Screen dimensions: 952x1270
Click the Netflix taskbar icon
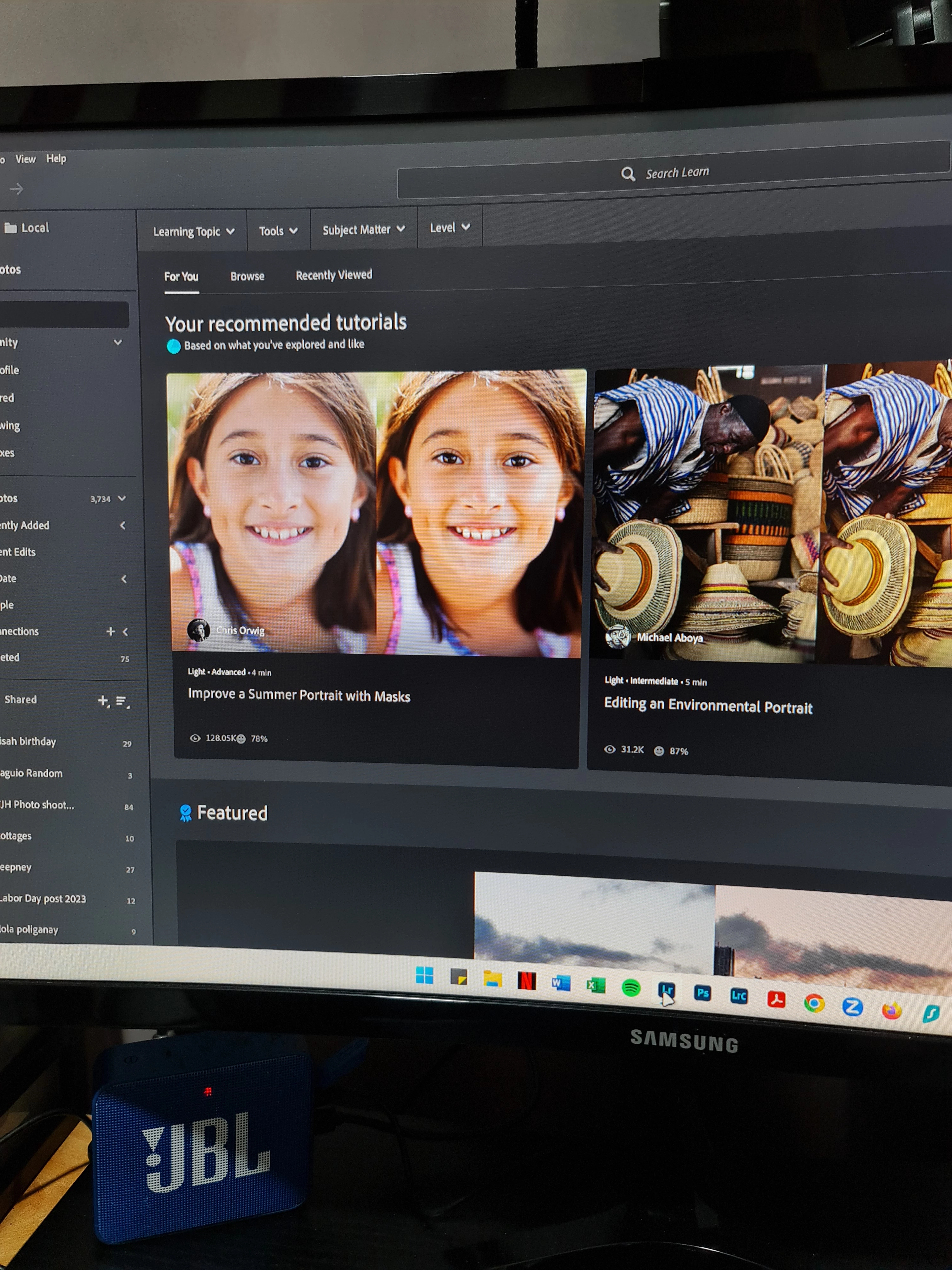click(527, 981)
